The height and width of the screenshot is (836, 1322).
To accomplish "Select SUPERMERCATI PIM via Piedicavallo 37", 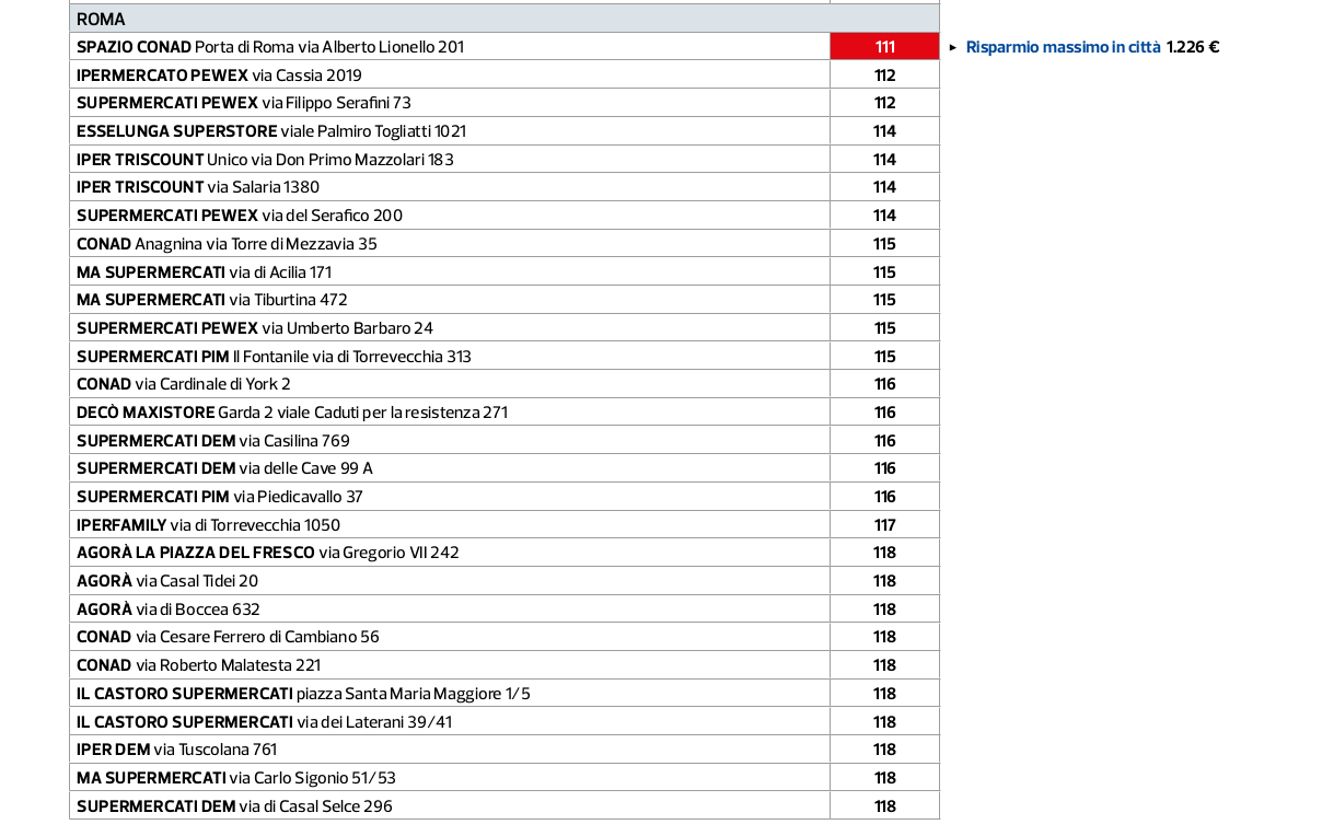I will 504,497.
